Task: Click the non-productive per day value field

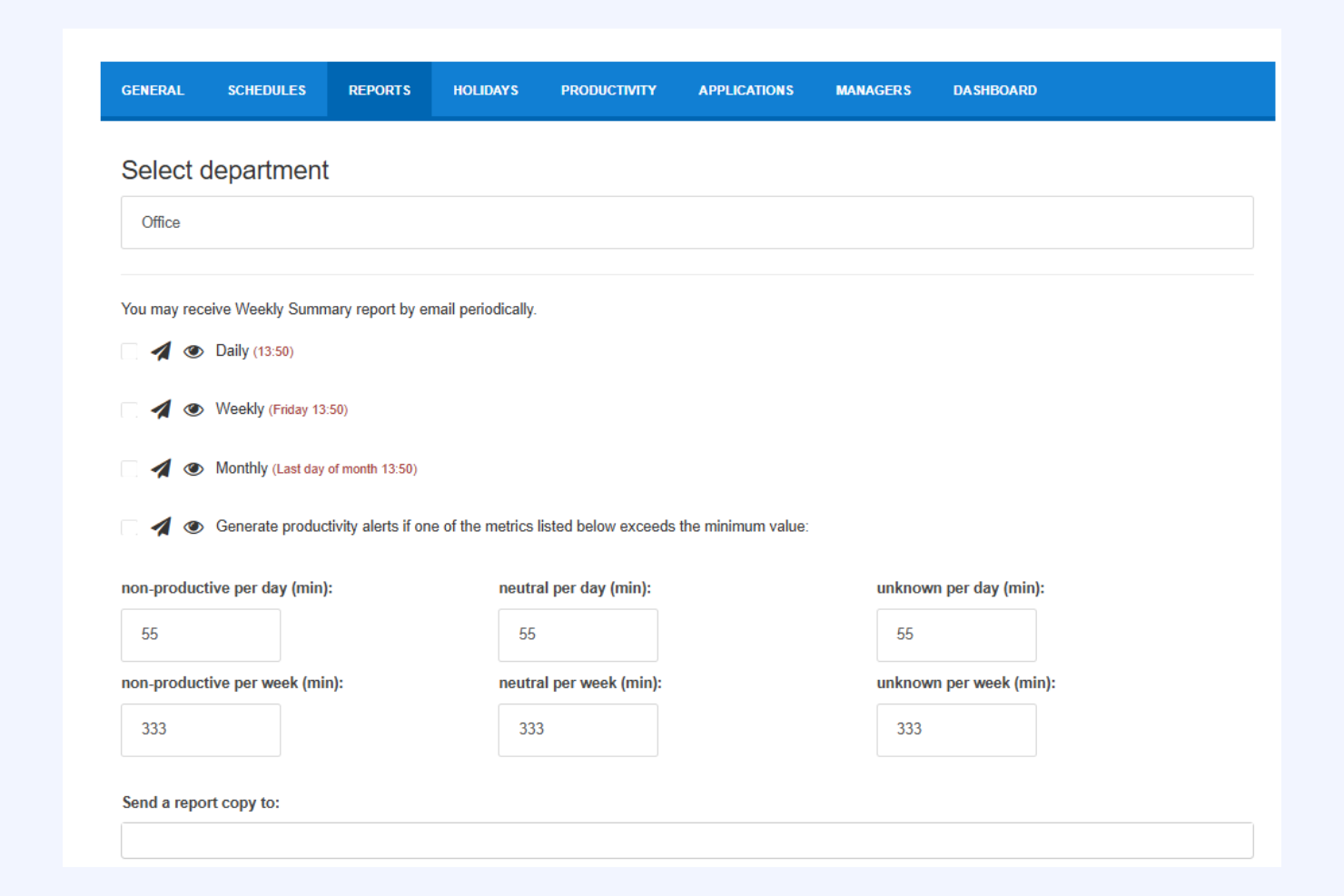Action: pos(200,635)
